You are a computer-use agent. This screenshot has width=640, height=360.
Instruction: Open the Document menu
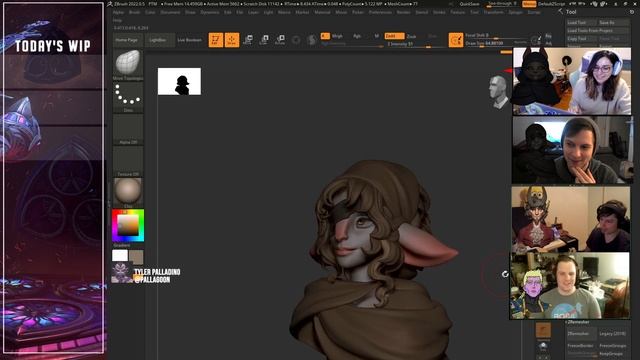click(x=170, y=12)
